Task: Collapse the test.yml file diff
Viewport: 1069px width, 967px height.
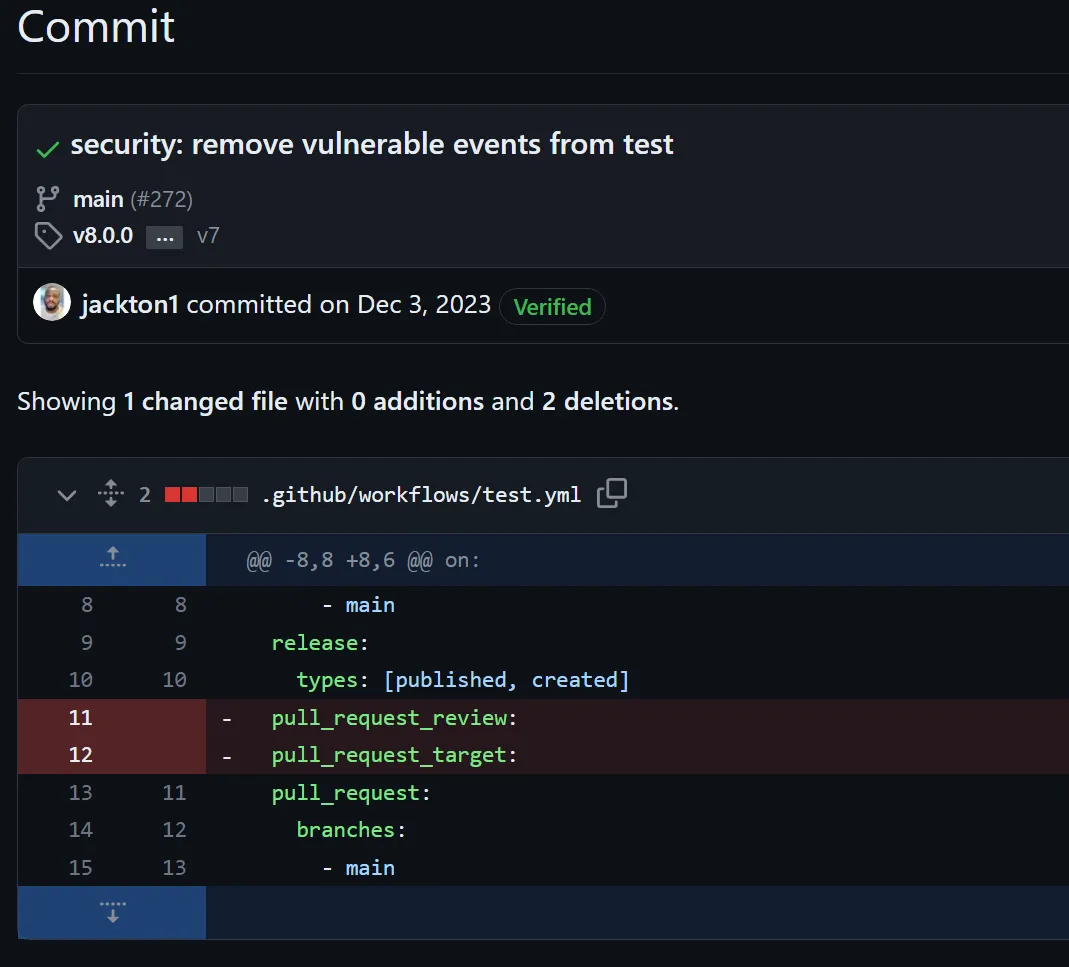Action: (x=67, y=494)
